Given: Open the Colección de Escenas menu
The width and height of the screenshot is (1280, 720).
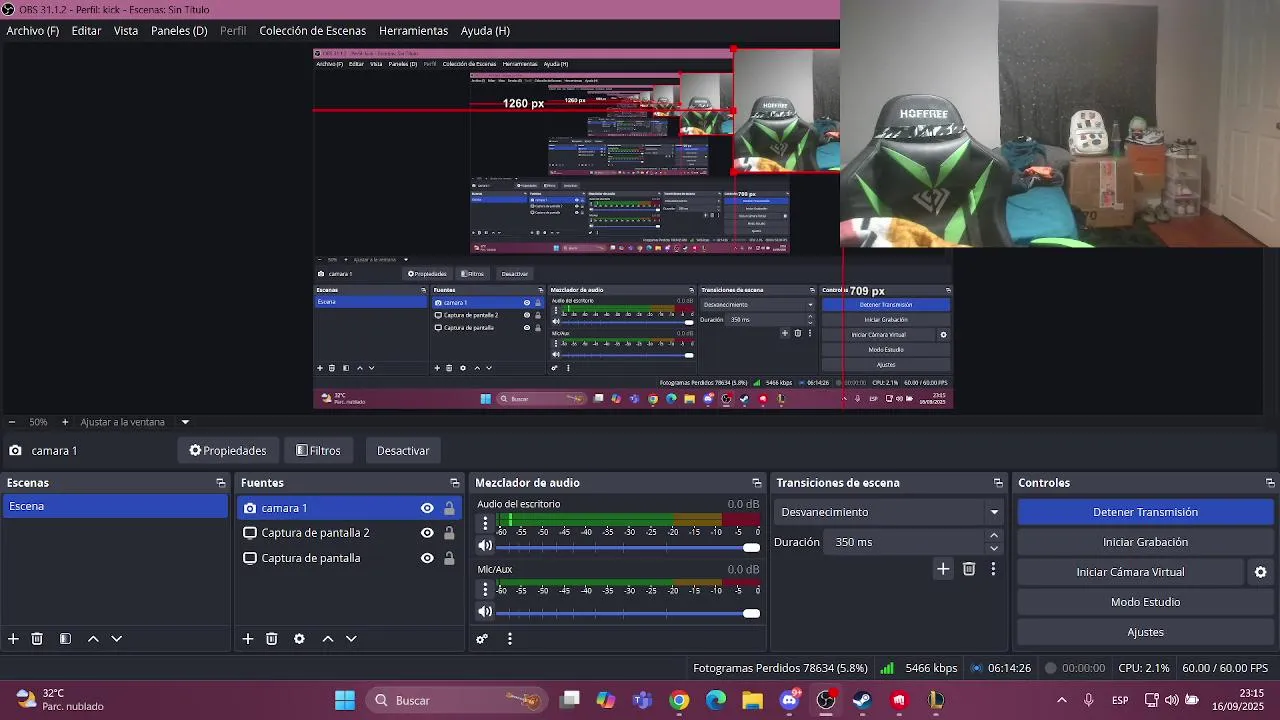Looking at the screenshot, I should pos(313,31).
